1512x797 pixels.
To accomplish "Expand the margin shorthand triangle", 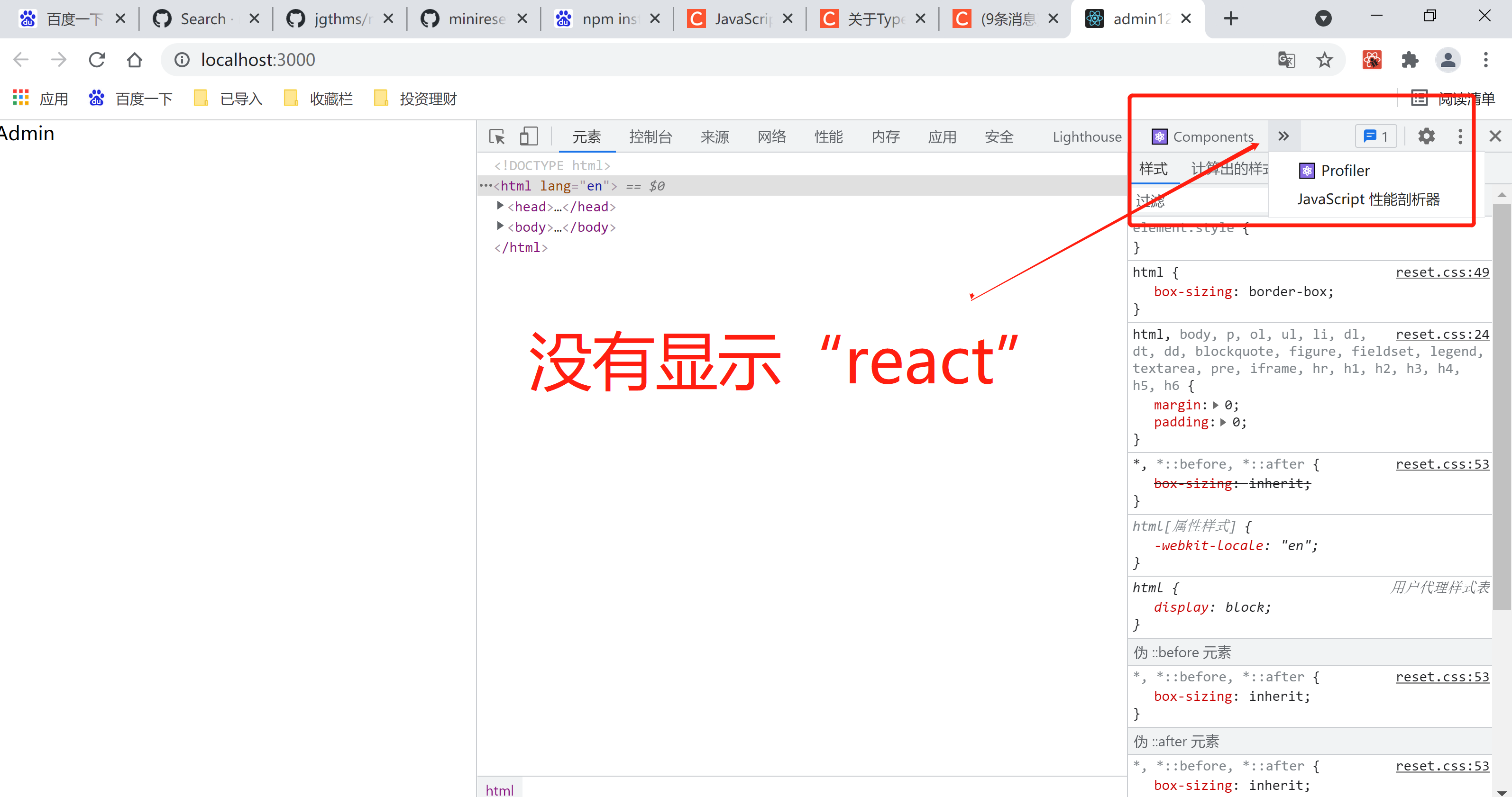I will tap(1216, 405).
